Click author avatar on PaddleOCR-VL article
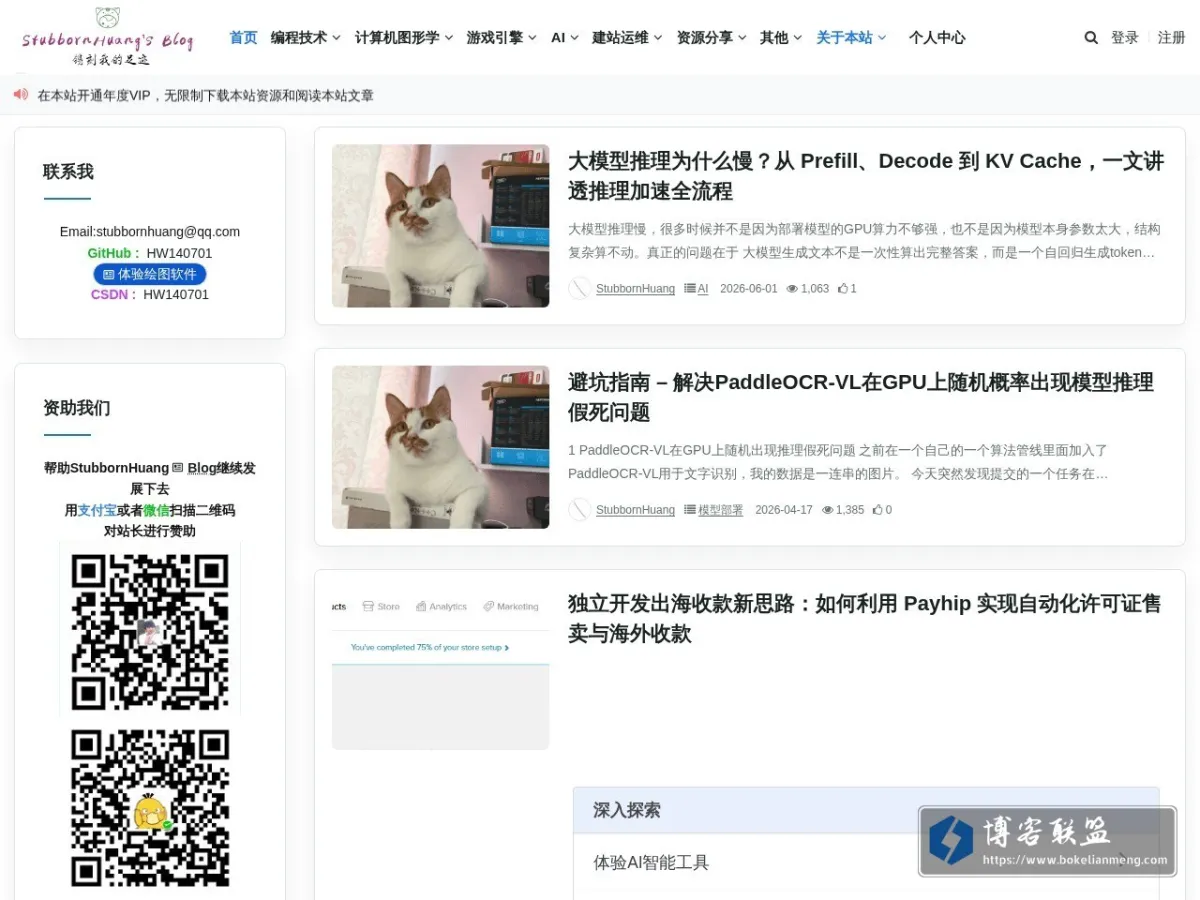Screen dimensions: 1200x900 (580, 510)
